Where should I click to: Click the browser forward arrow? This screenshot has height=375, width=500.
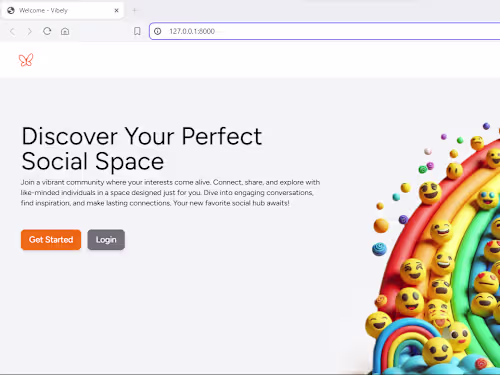(x=30, y=31)
